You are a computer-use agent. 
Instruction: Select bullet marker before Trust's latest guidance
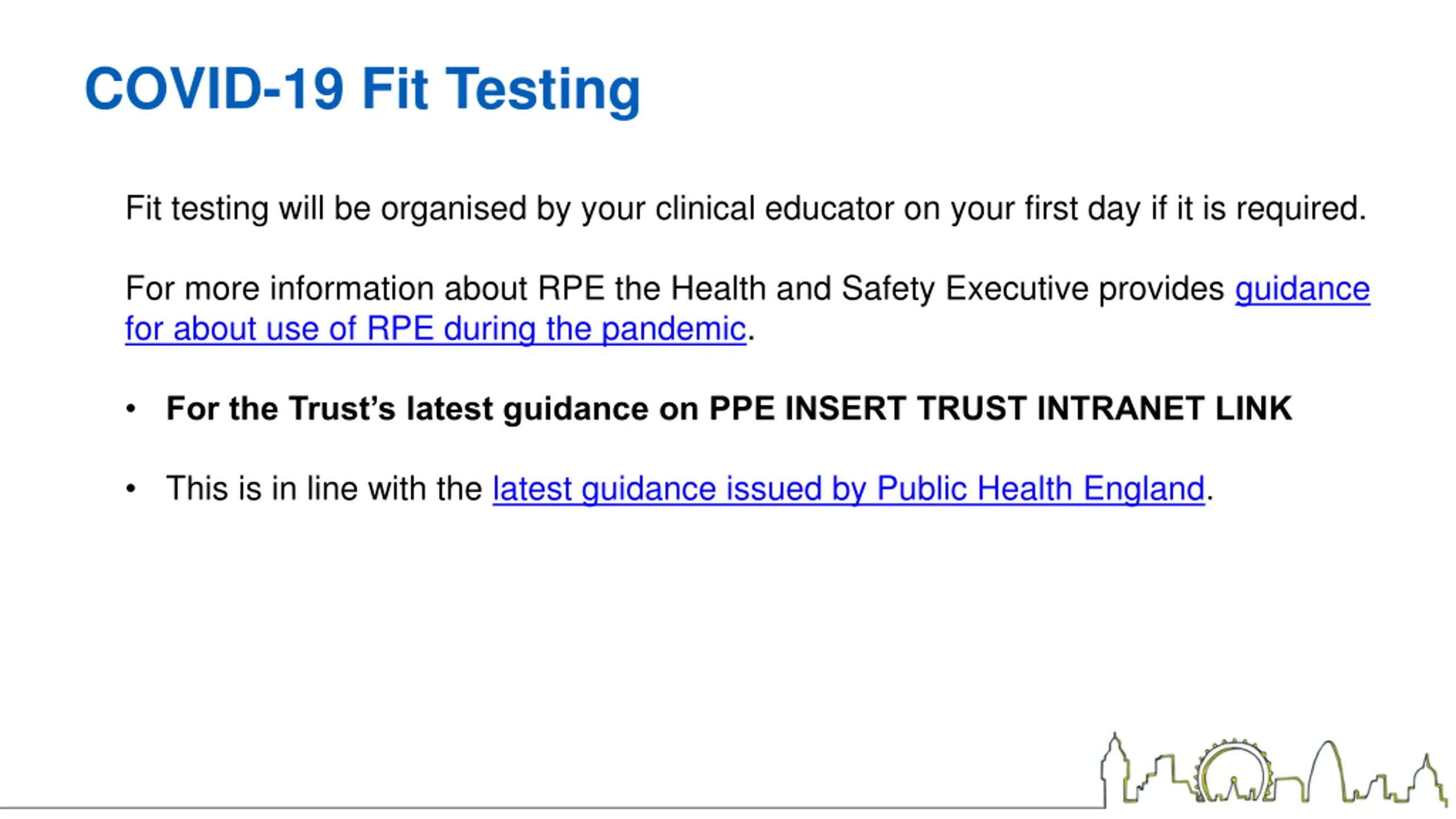point(131,409)
